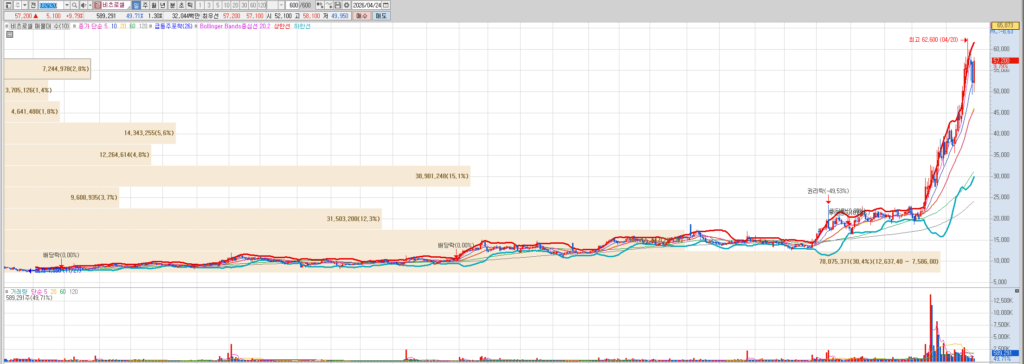1024x364 pixels.
Task: Click the volume profile label 4,641,480(1.8%)
Action: (x=35, y=112)
